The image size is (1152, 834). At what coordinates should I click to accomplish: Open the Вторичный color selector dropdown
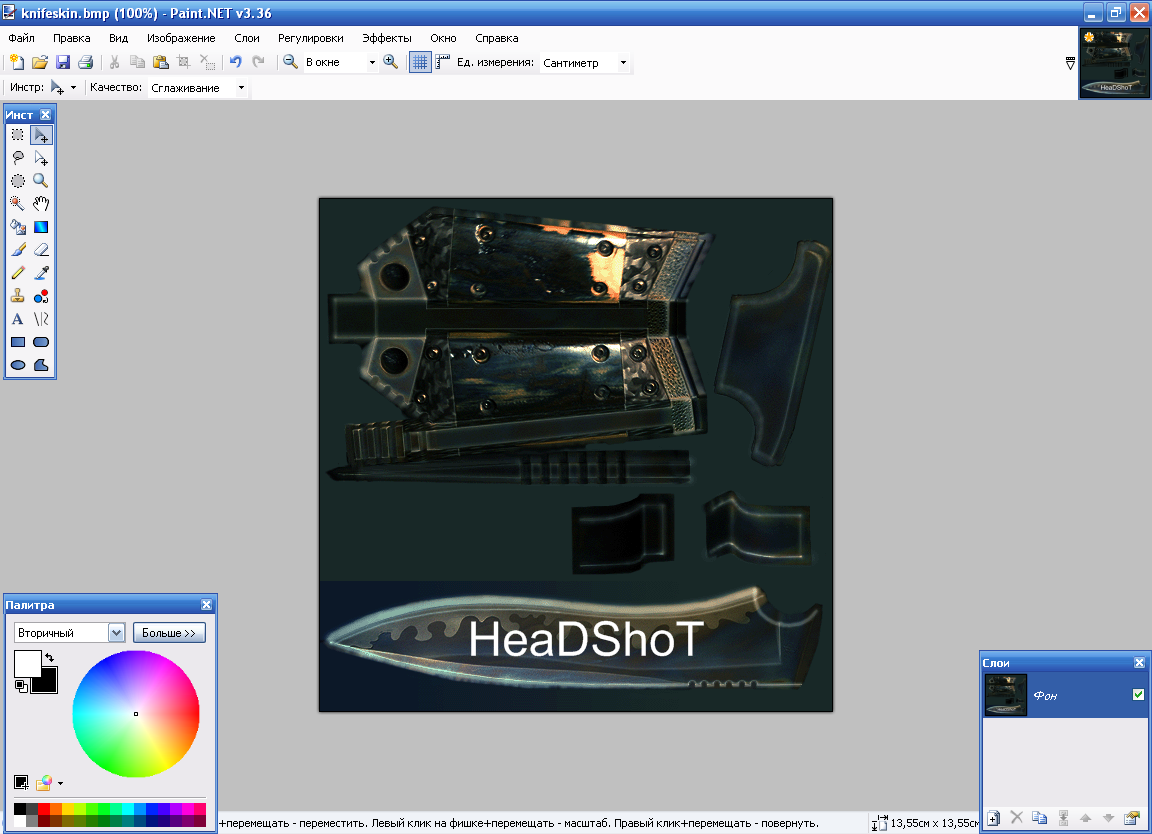click(116, 633)
